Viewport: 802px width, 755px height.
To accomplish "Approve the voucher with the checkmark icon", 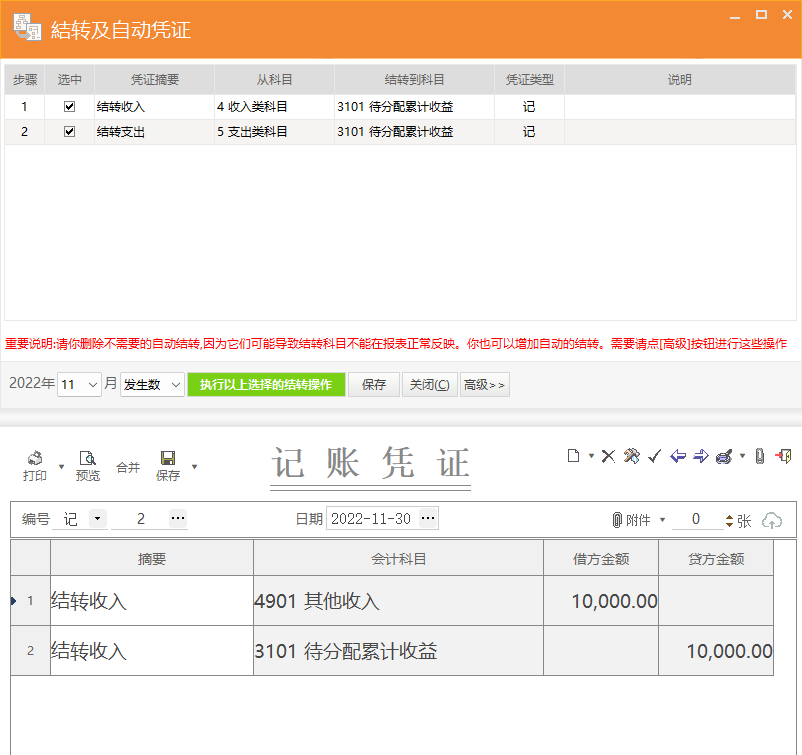I will 655,456.
